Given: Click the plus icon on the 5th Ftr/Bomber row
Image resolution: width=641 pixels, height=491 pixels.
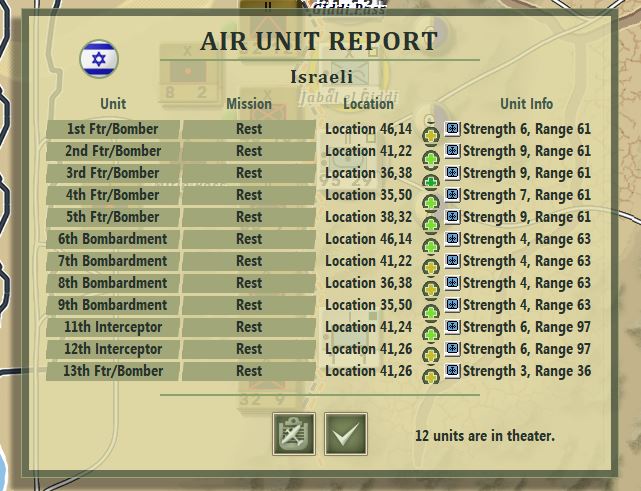Looking at the screenshot, I should pyautogui.click(x=430, y=224).
